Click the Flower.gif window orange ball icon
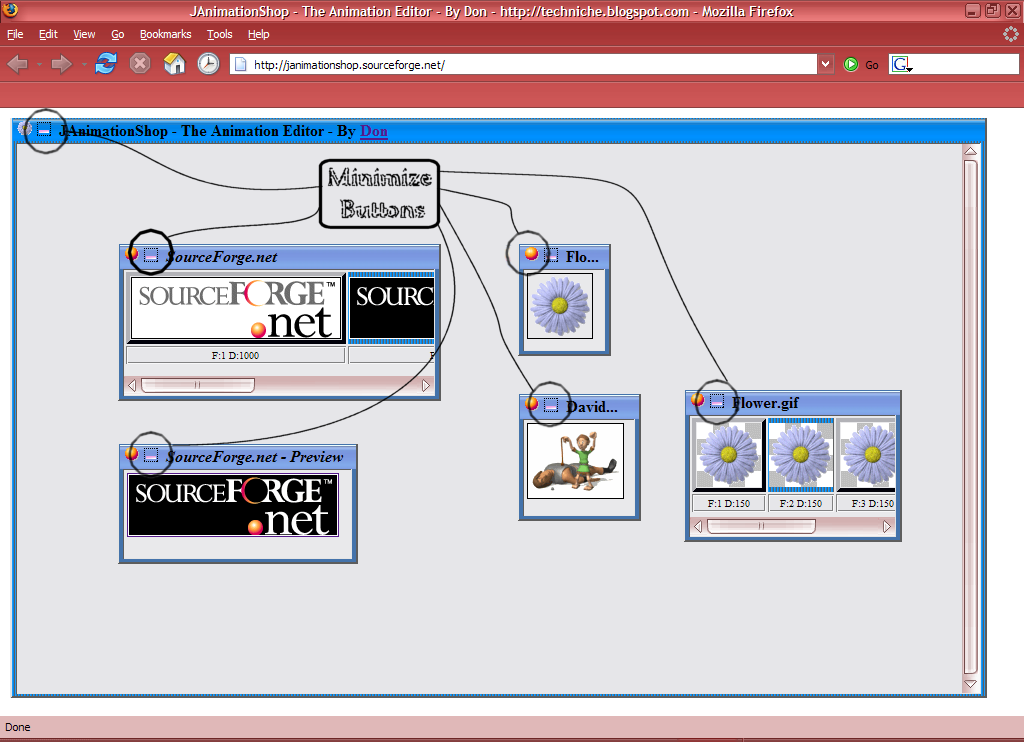Image resolution: width=1024 pixels, height=742 pixels. click(697, 399)
